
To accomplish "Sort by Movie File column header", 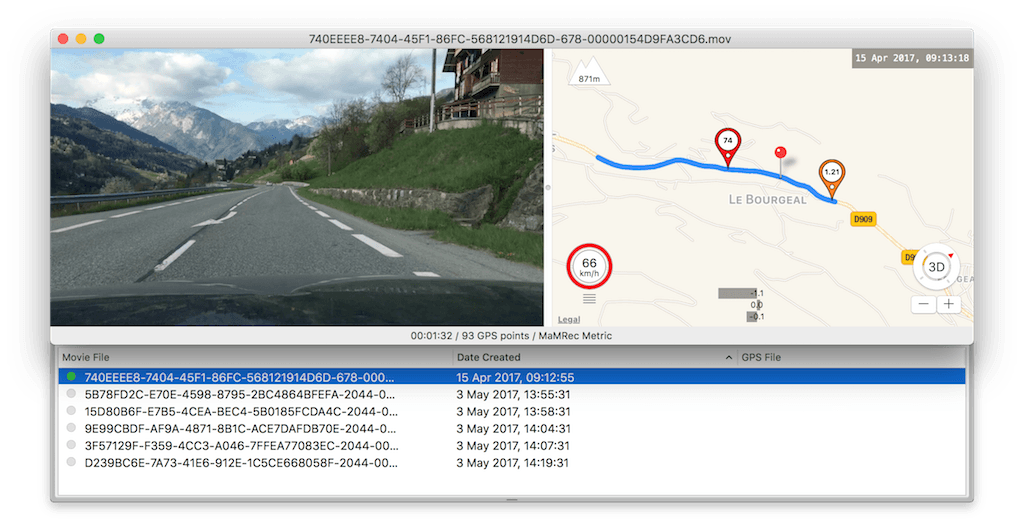I will (x=86, y=357).
